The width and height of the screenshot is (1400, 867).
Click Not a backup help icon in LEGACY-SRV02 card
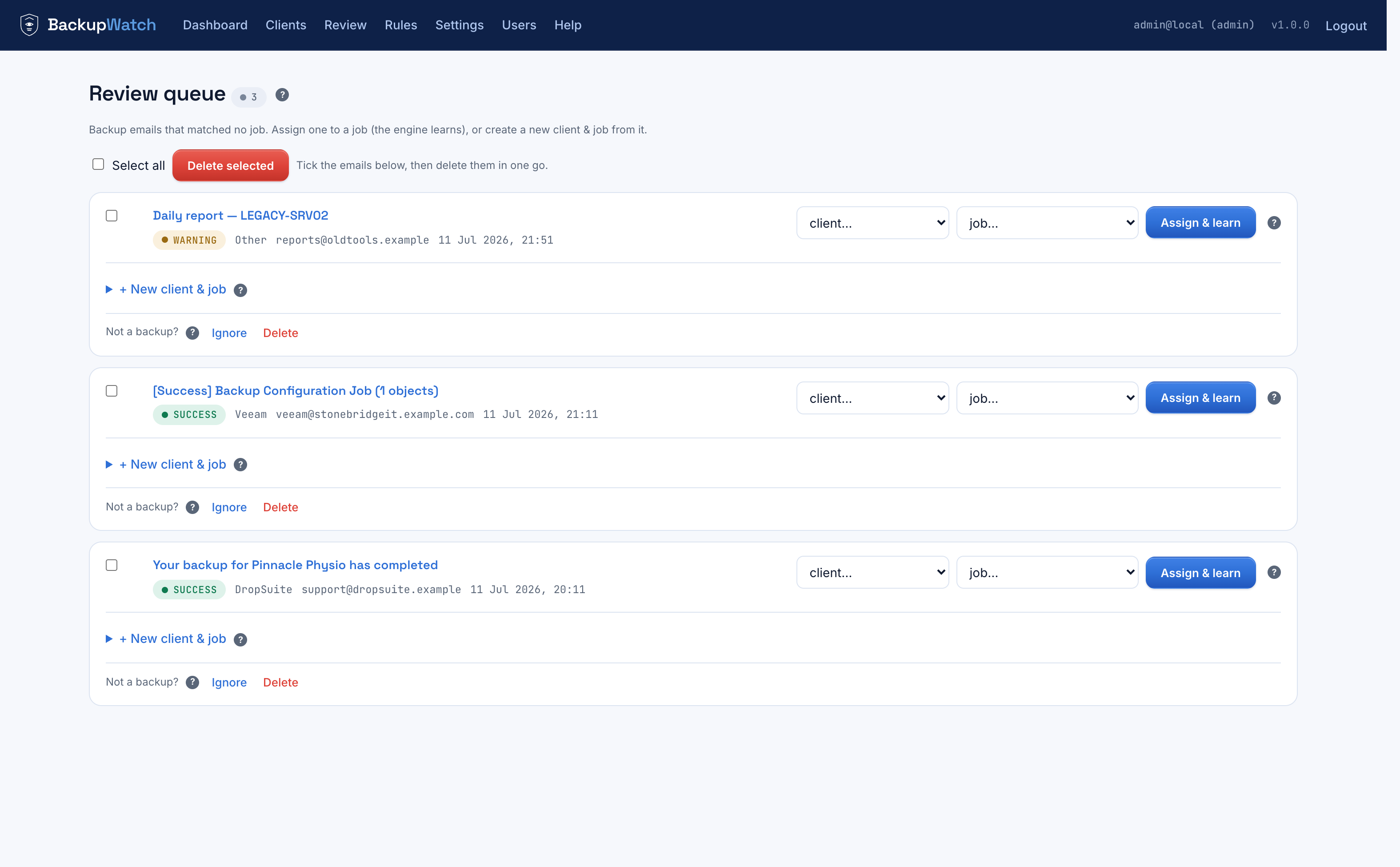tap(192, 333)
